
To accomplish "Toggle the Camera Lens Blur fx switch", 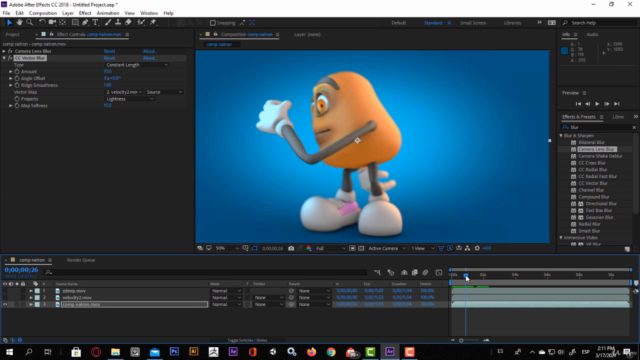I will point(10,51).
